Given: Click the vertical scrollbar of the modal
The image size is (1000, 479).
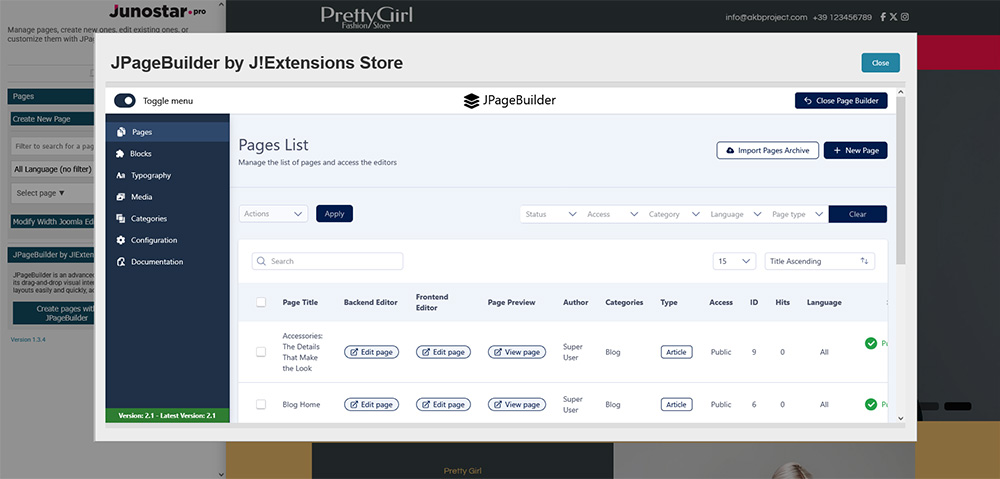Looking at the screenshot, I should pyautogui.click(x=901, y=200).
